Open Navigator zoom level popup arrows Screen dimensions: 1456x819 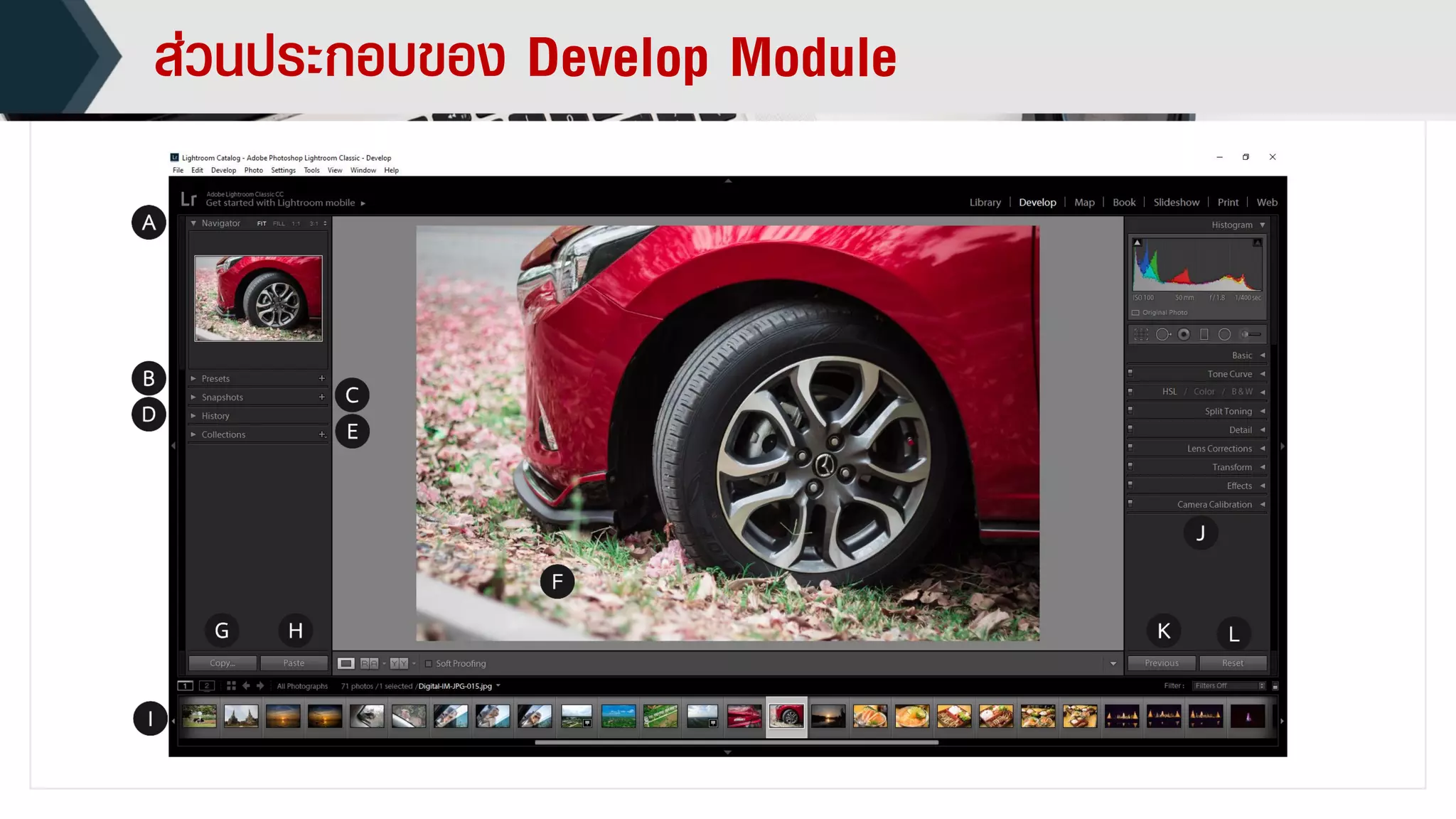tap(326, 223)
